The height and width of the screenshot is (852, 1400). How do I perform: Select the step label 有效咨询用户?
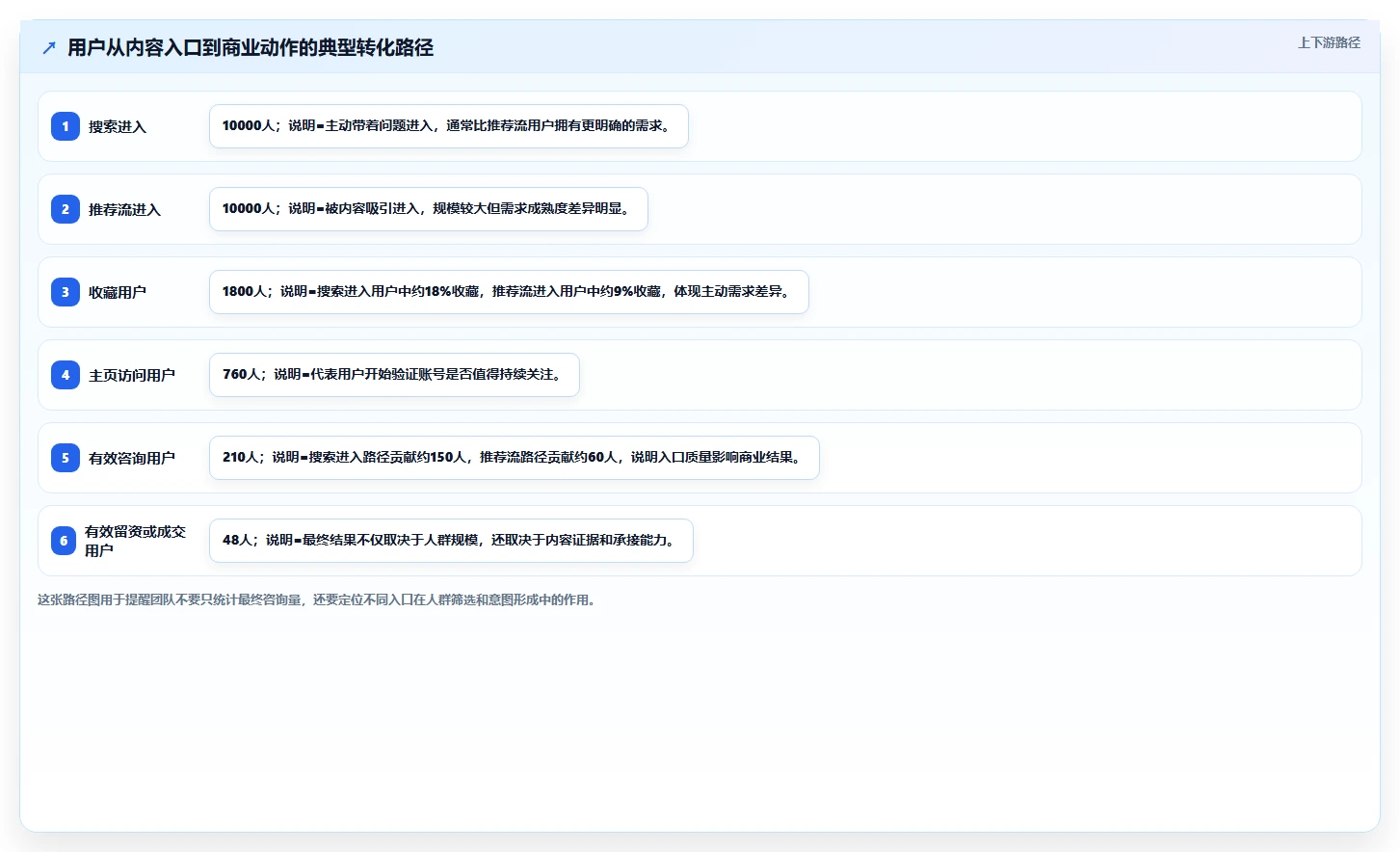point(132,458)
